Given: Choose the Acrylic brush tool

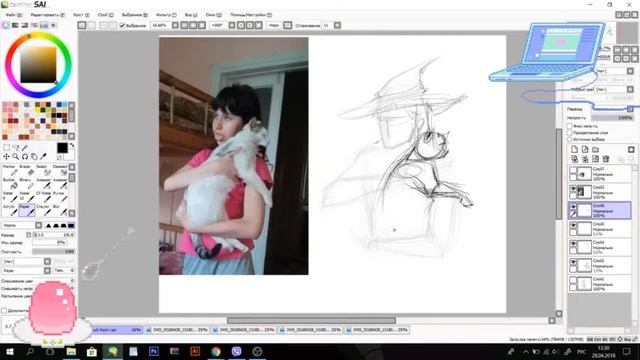Looking at the screenshot, I should (x=10, y=210).
